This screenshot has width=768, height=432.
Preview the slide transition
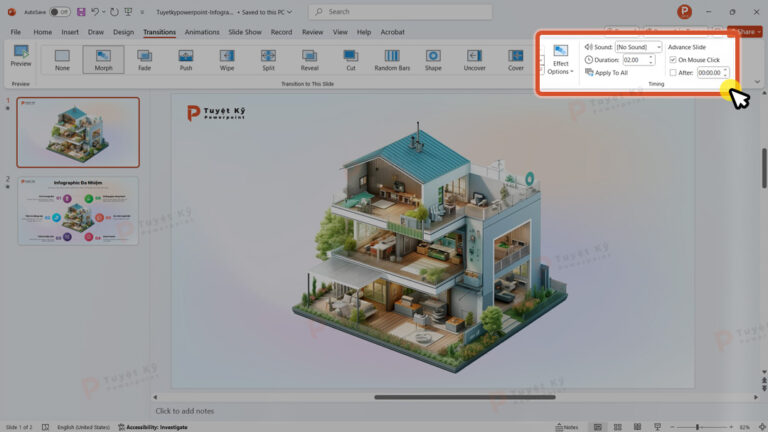(x=21, y=56)
